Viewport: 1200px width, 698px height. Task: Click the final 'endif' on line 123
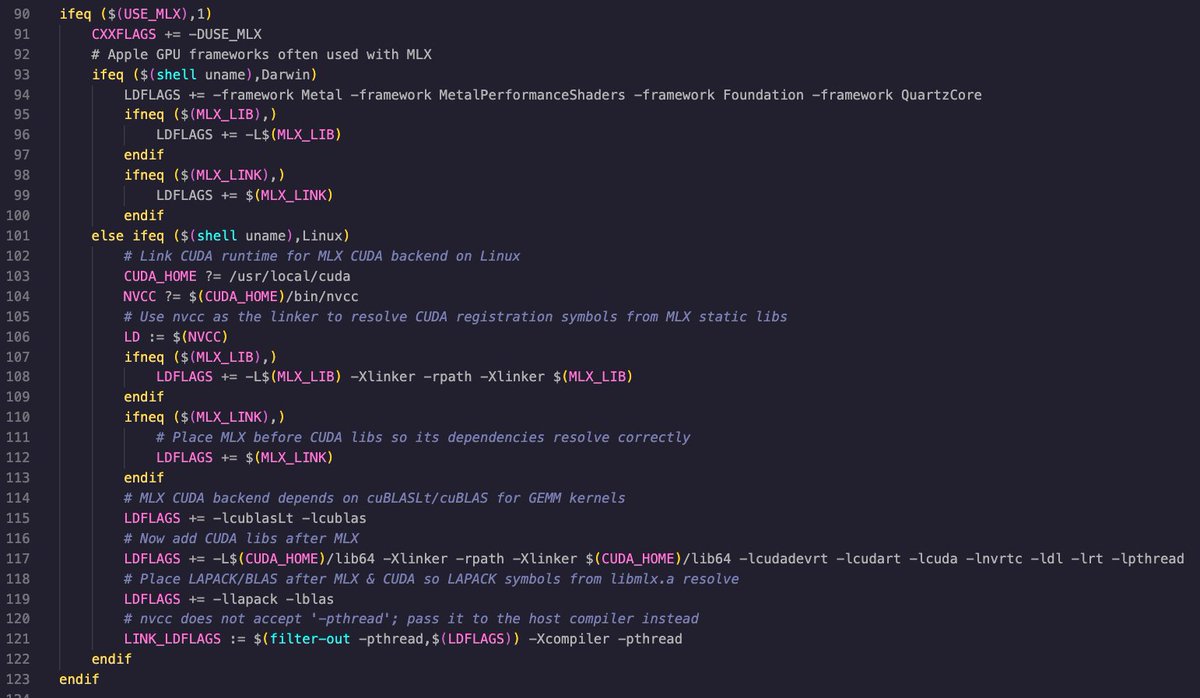pos(79,679)
